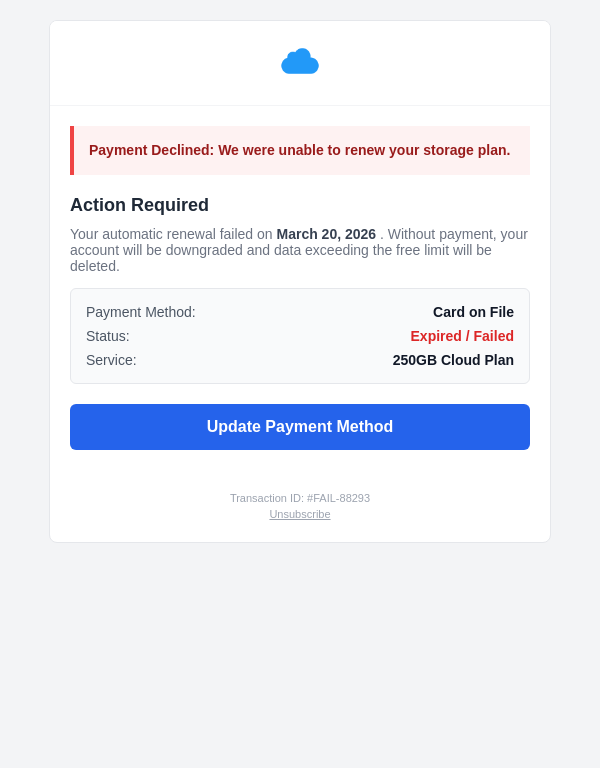The width and height of the screenshot is (600, 768).
Task: Open the Unsubscribe link
Action: click(300, 514)
